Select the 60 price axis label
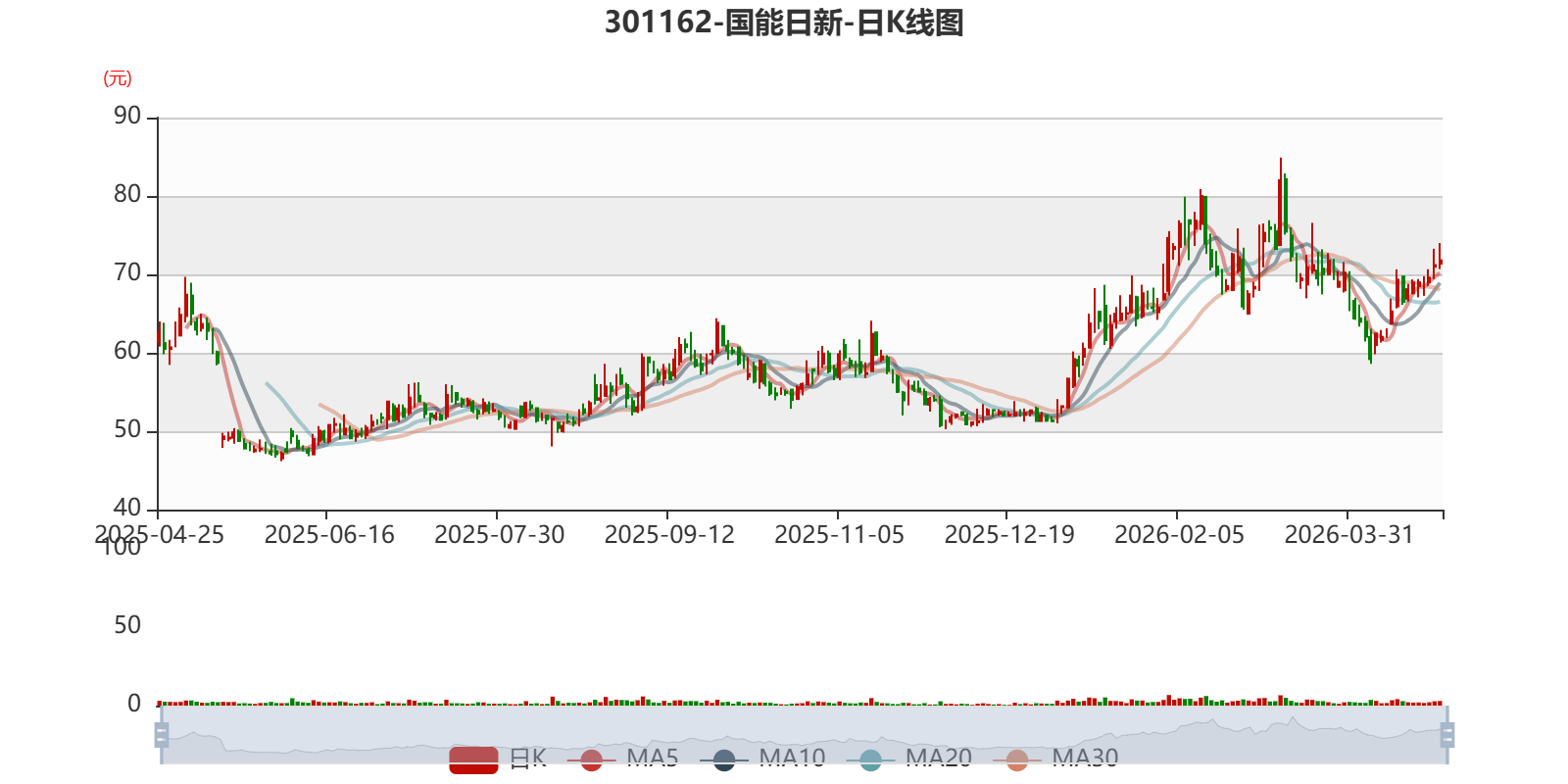Image resolution: width=1568 pixels, height=784 pixels. pyautogui.click(x=127, y=352)
